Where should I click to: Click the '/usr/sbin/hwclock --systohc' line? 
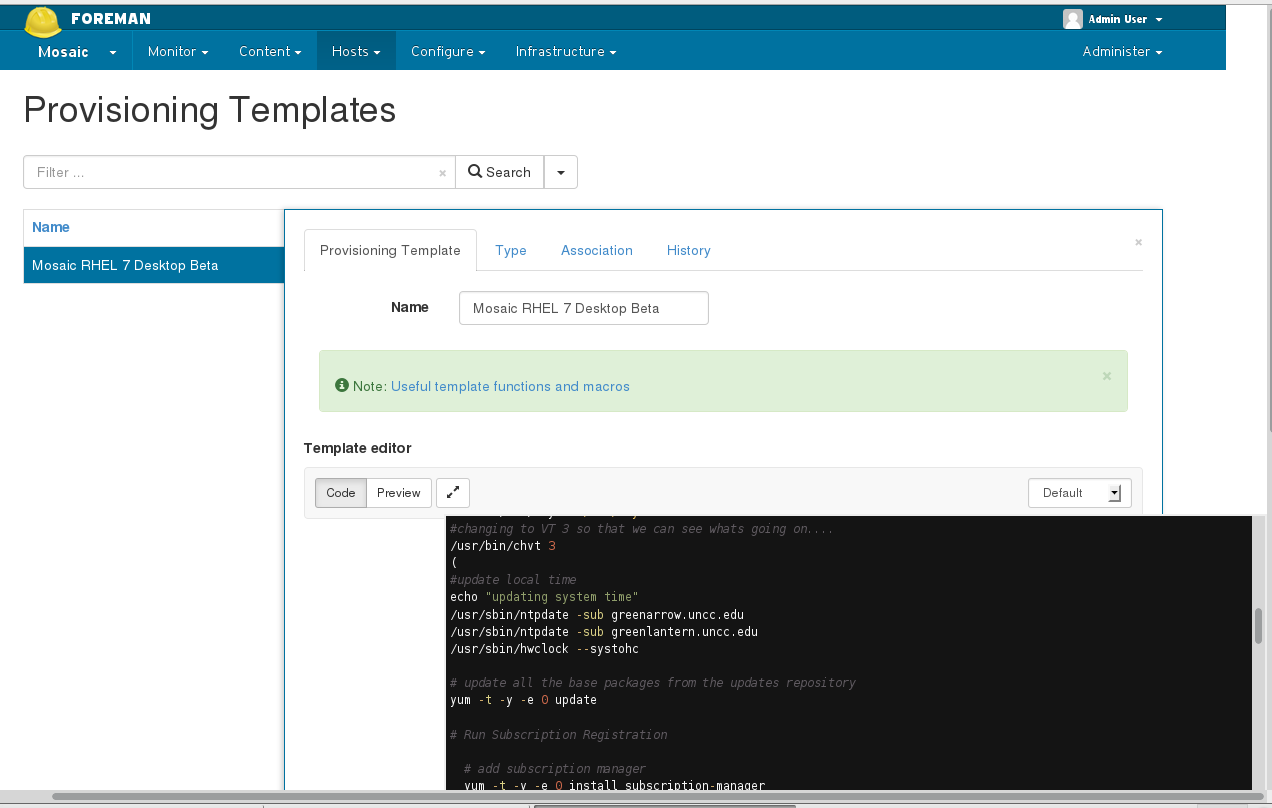[x=544, y=648]
